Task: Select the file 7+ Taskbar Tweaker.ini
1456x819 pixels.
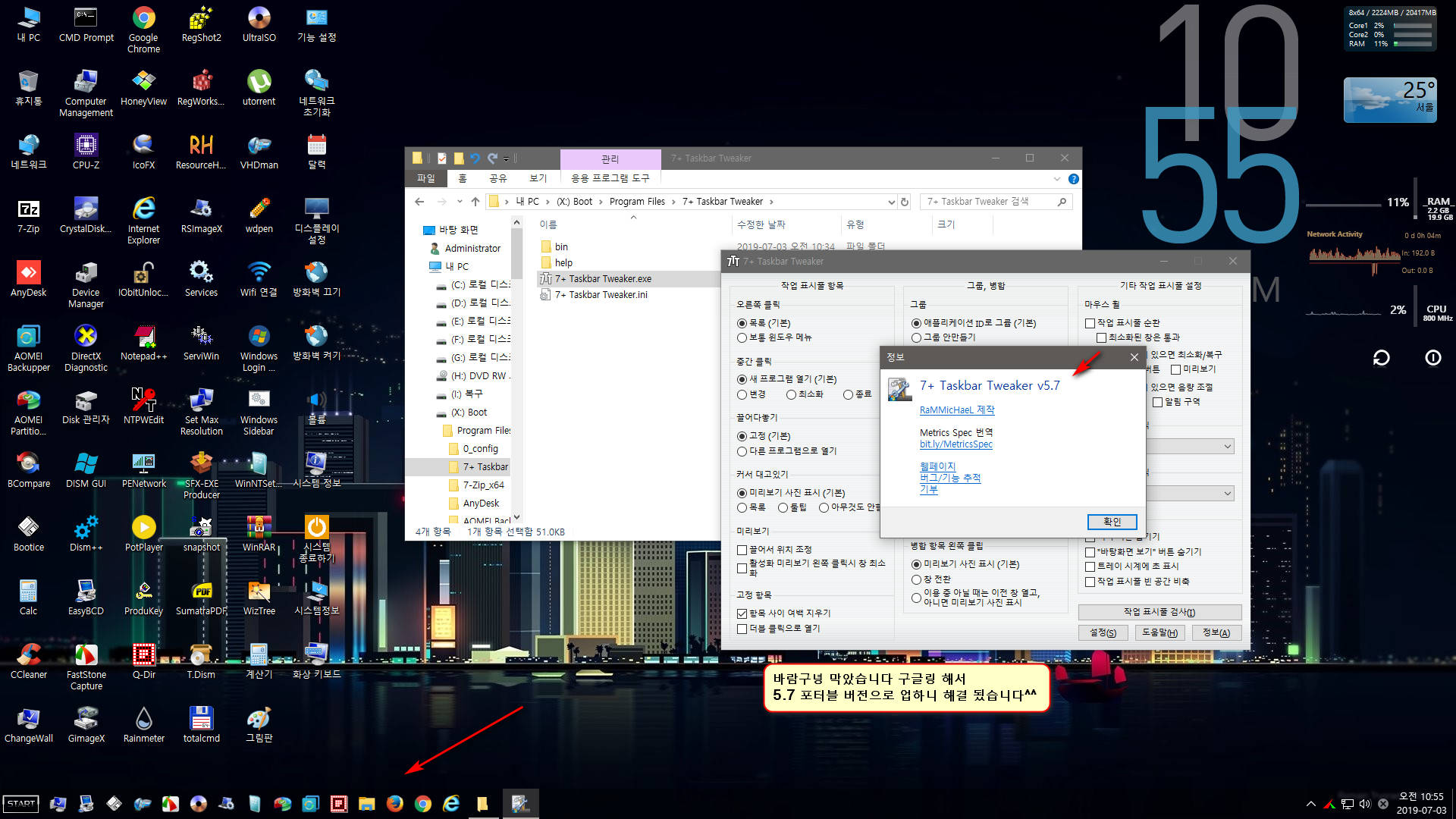Action: point(594,295)
